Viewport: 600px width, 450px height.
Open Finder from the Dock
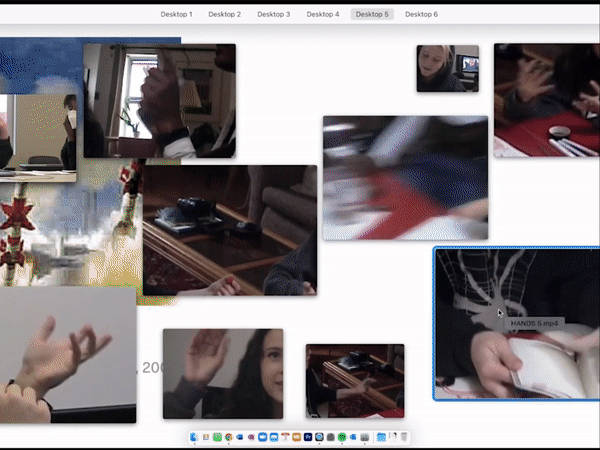coord(194,438)
